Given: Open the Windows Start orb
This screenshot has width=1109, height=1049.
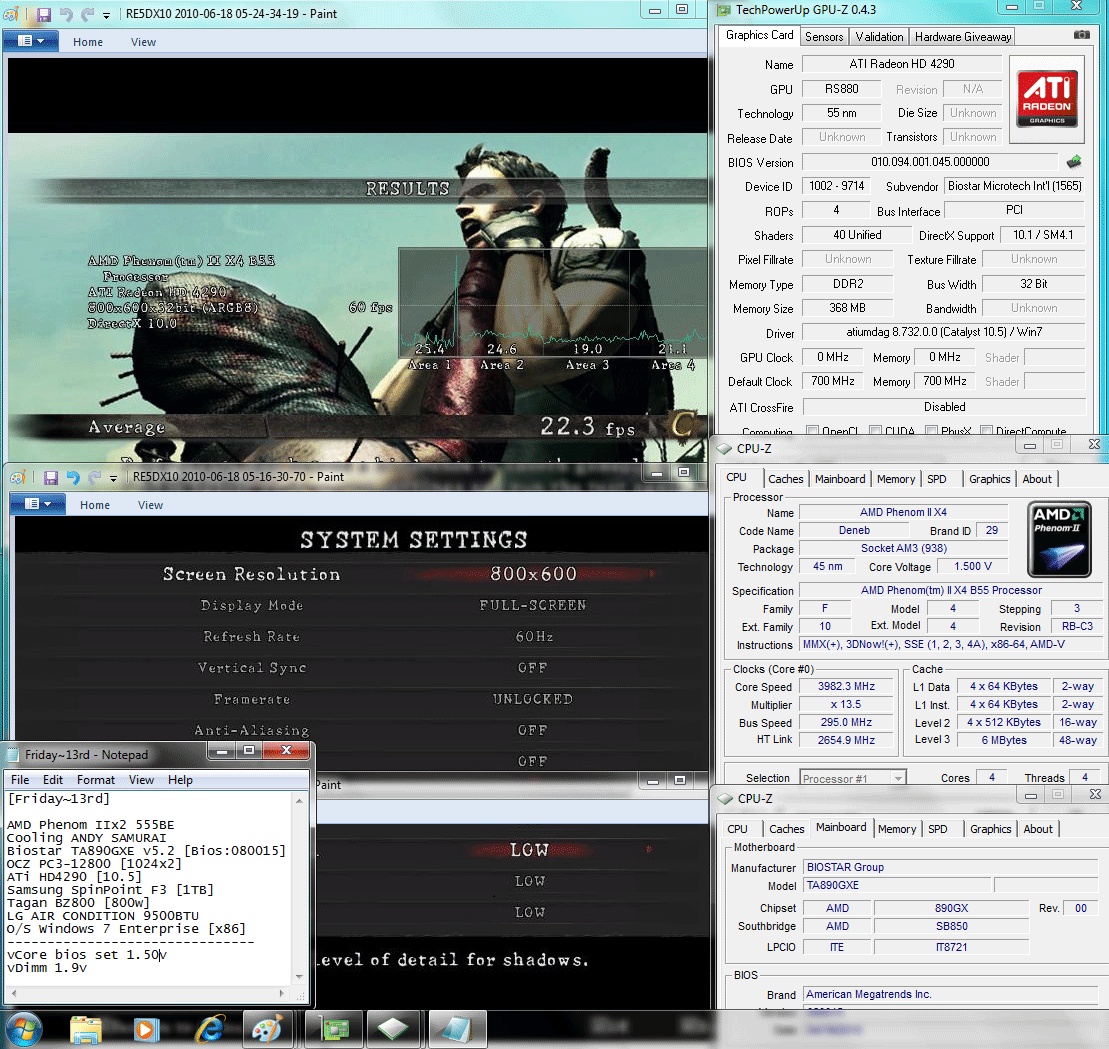Looking at the screenshot, I should click(x=25, y=1029).
